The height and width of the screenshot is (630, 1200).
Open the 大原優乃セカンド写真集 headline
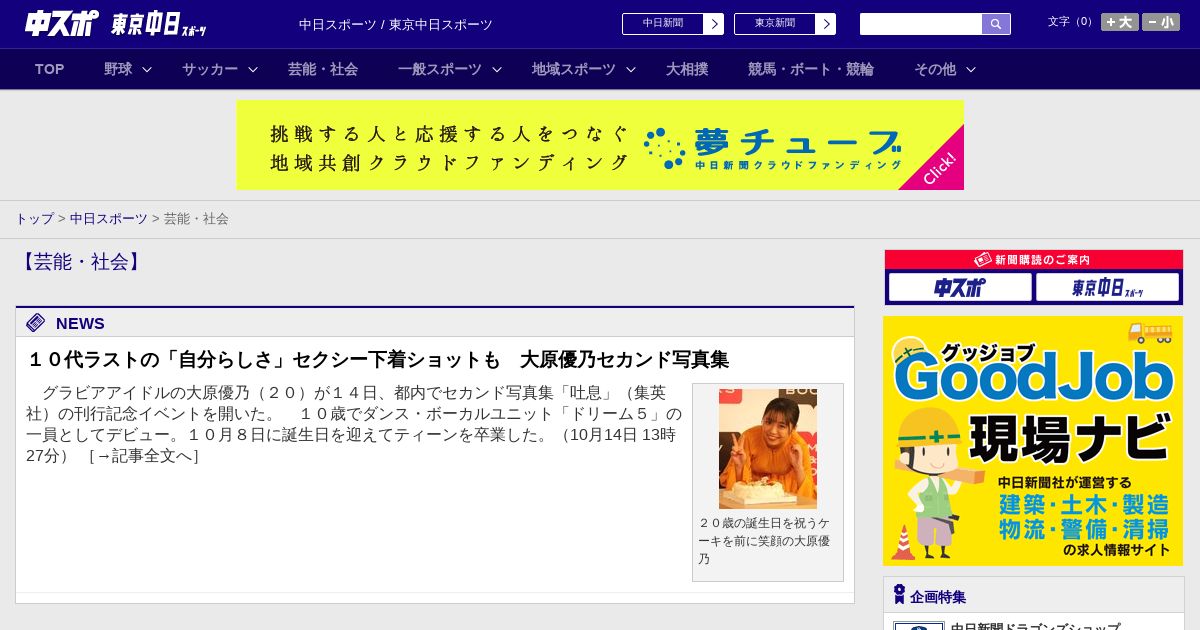[377, 360]
